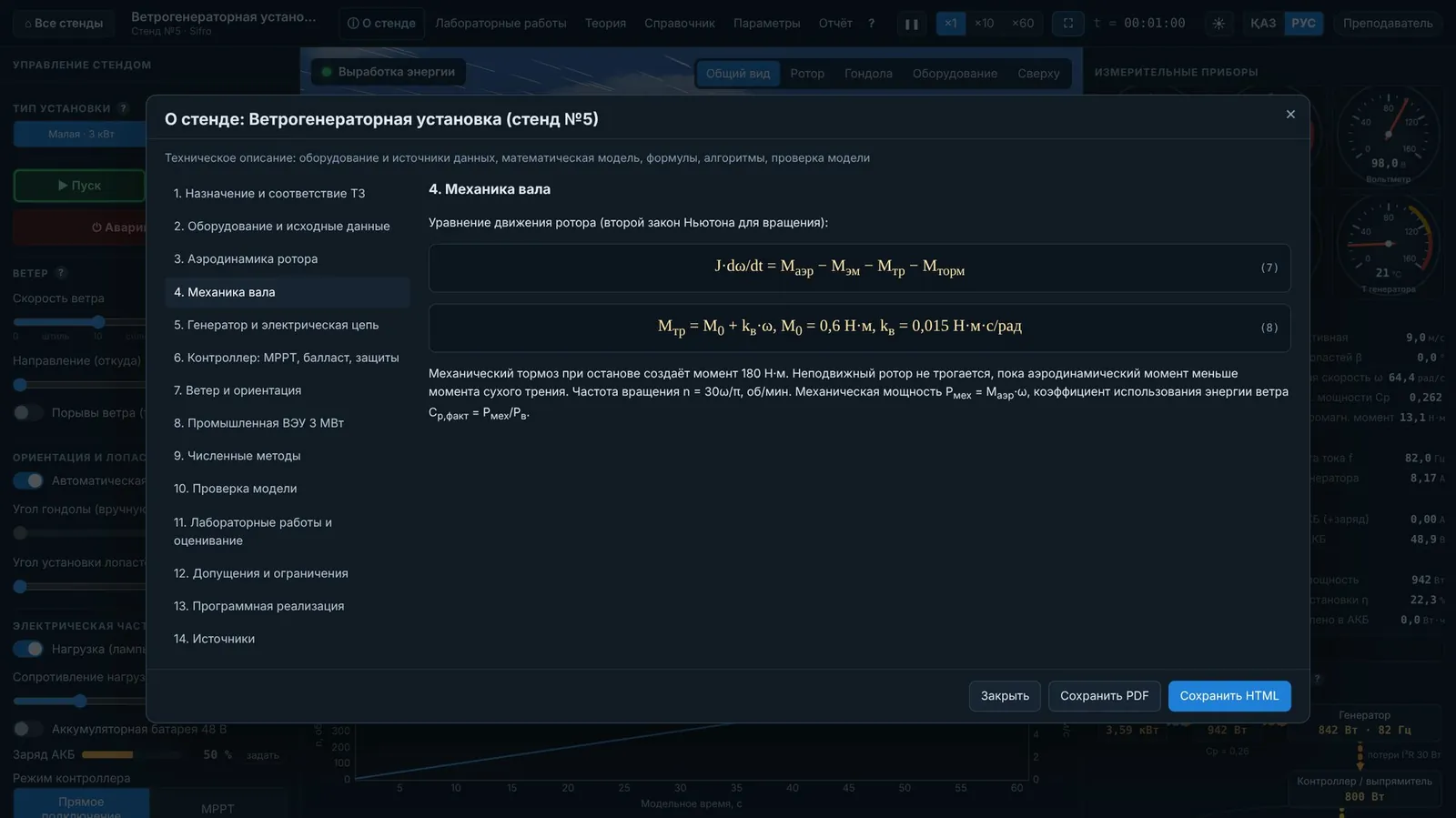This screenshot has height=818, width=1456.
Task: Click the help icon next to Тип установки
Action: [124, 108]
